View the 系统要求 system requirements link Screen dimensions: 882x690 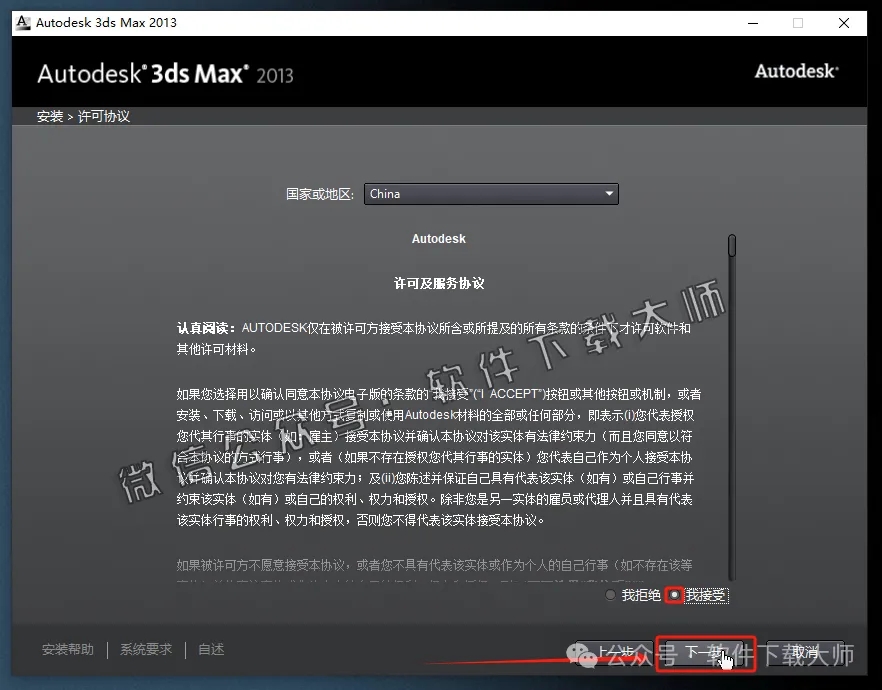(x=145, y=648)
